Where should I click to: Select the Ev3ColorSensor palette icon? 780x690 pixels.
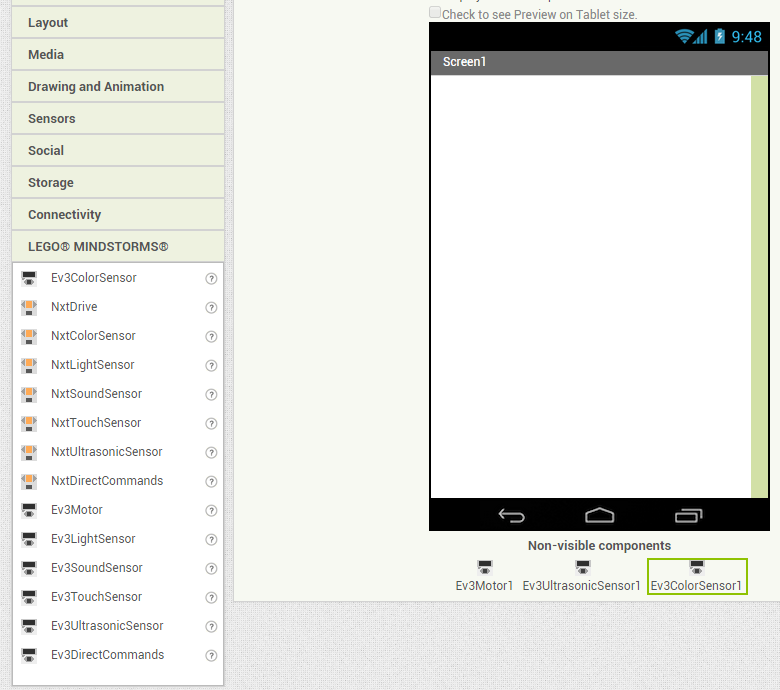(29, 278)
